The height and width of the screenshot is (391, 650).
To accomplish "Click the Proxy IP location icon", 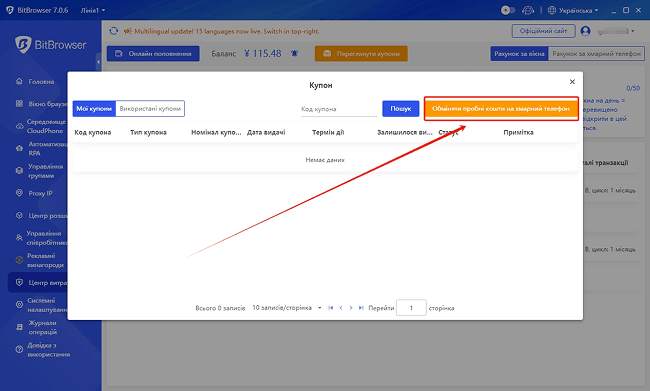I will point(19,193).
